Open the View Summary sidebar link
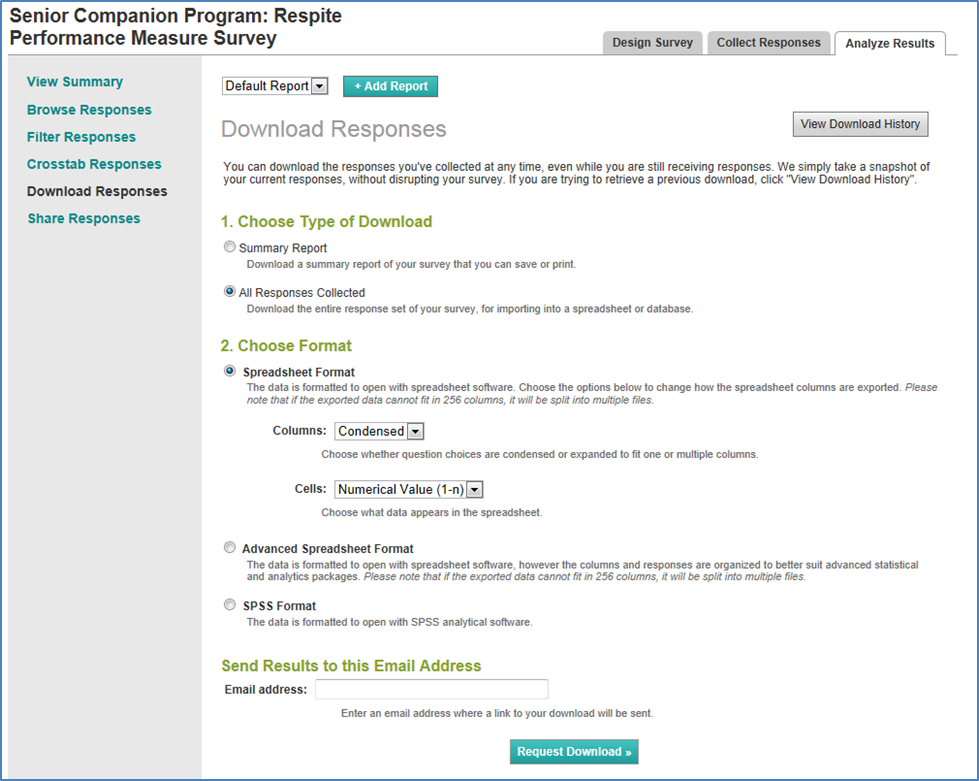Viewport: 979px width, 781px height. pyautogui.click(x=75, y=82)
